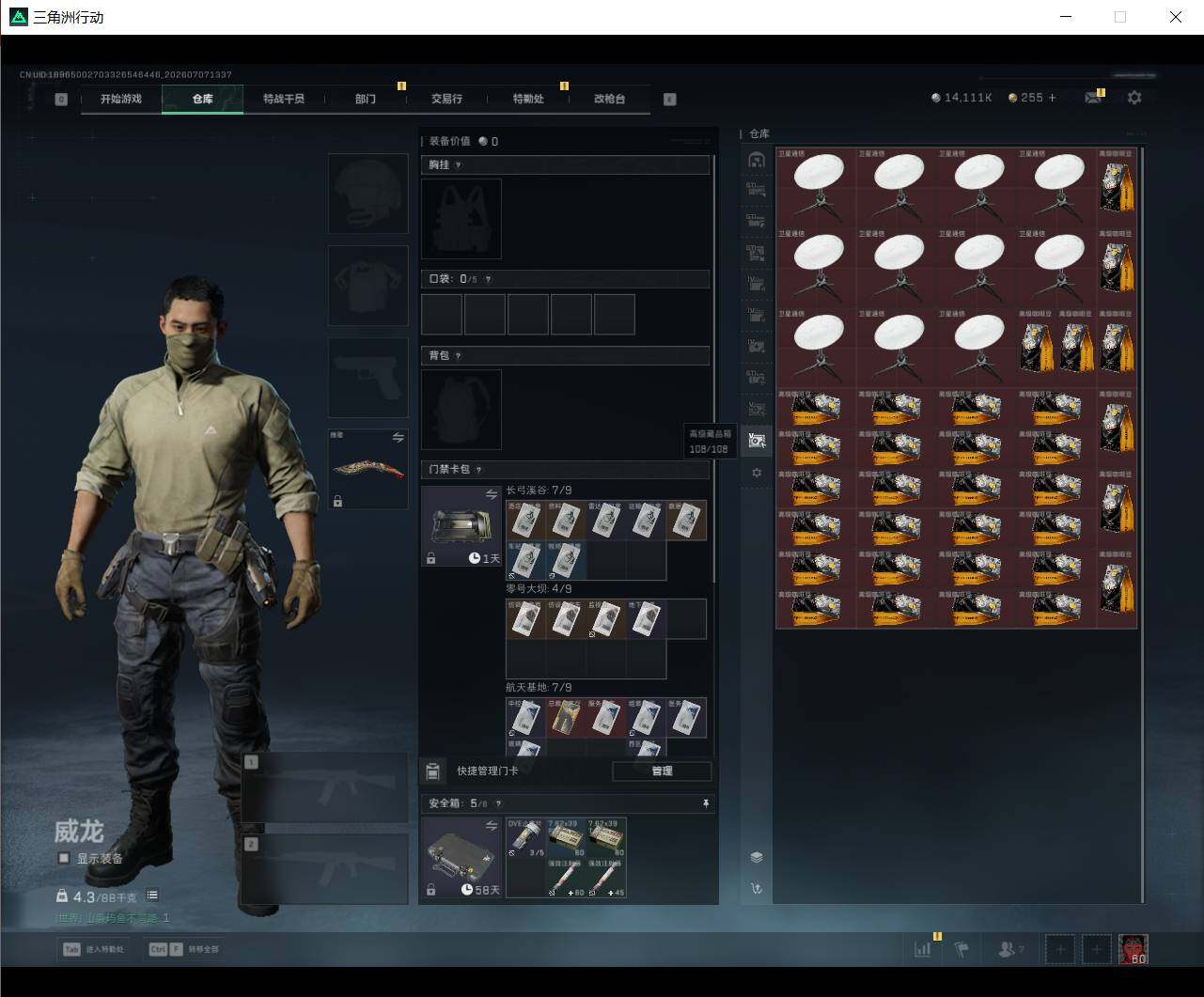The width and height of the screenshot is (1204, 997).
Task: Toggle the swap arrows on keycard pack
Action: [491, 494]
